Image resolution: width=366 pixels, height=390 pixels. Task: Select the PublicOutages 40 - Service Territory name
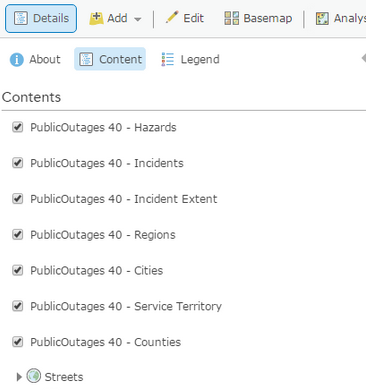point(126,306)
